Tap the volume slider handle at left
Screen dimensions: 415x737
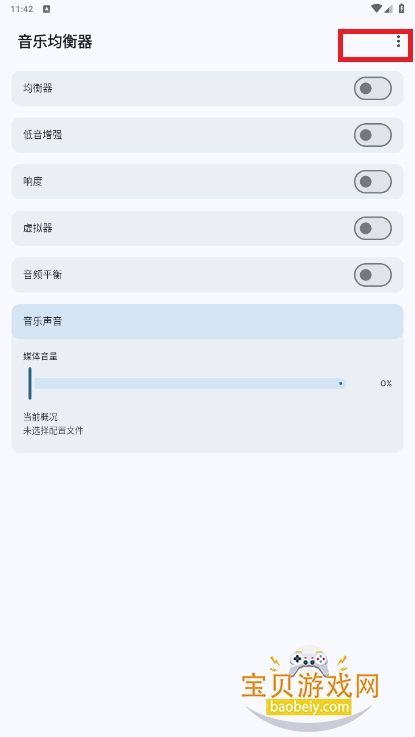click(x=30, y=384)
